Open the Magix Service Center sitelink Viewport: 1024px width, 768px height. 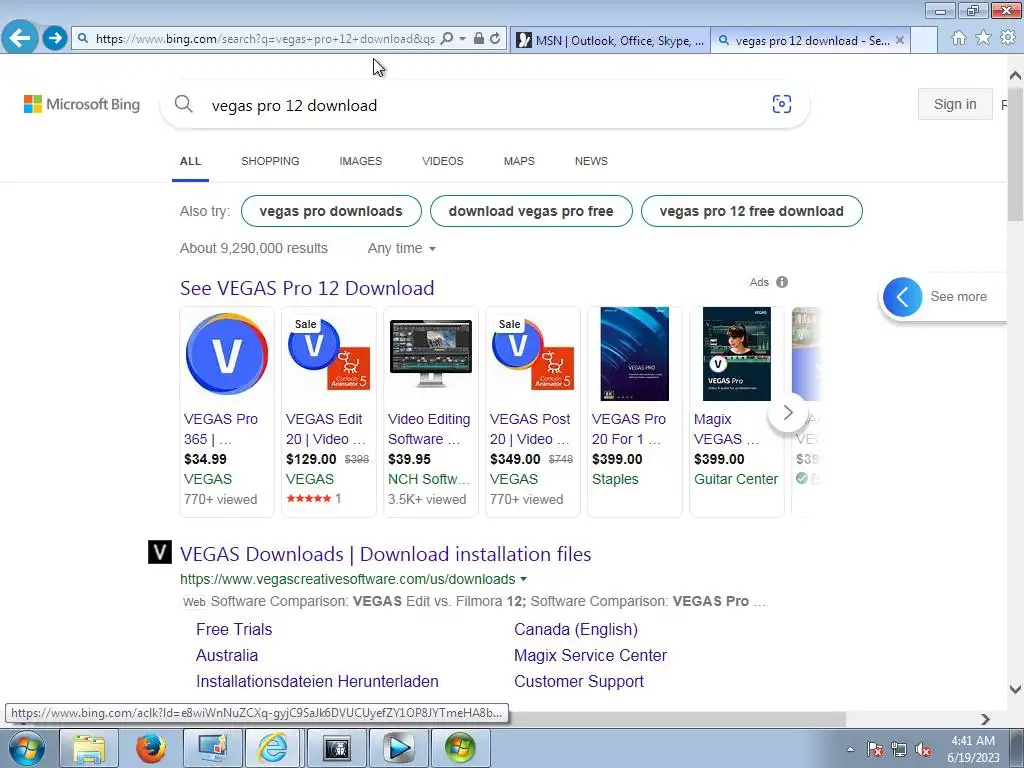pos(590,656)
